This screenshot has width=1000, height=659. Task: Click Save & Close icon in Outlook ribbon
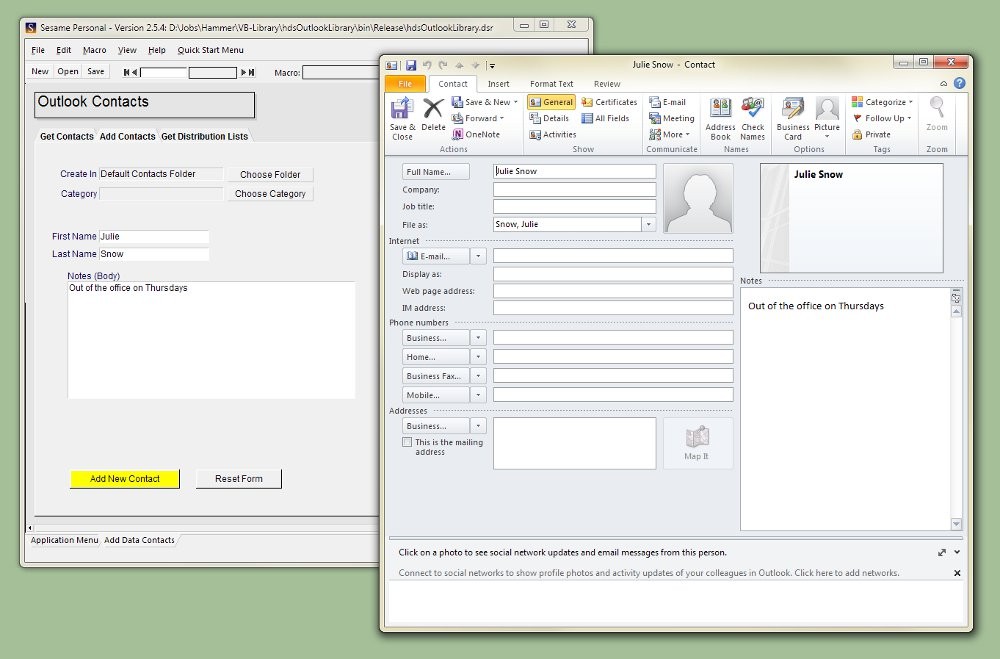tap(402, 118)
